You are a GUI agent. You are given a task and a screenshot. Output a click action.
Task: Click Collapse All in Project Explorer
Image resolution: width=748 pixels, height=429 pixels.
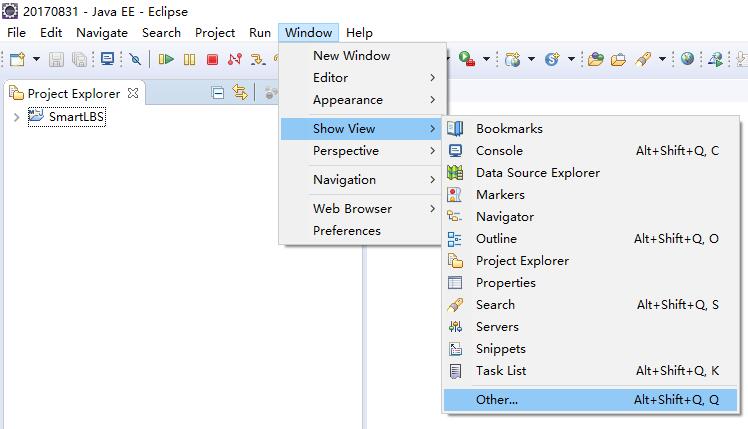click(x=218, y=93)
